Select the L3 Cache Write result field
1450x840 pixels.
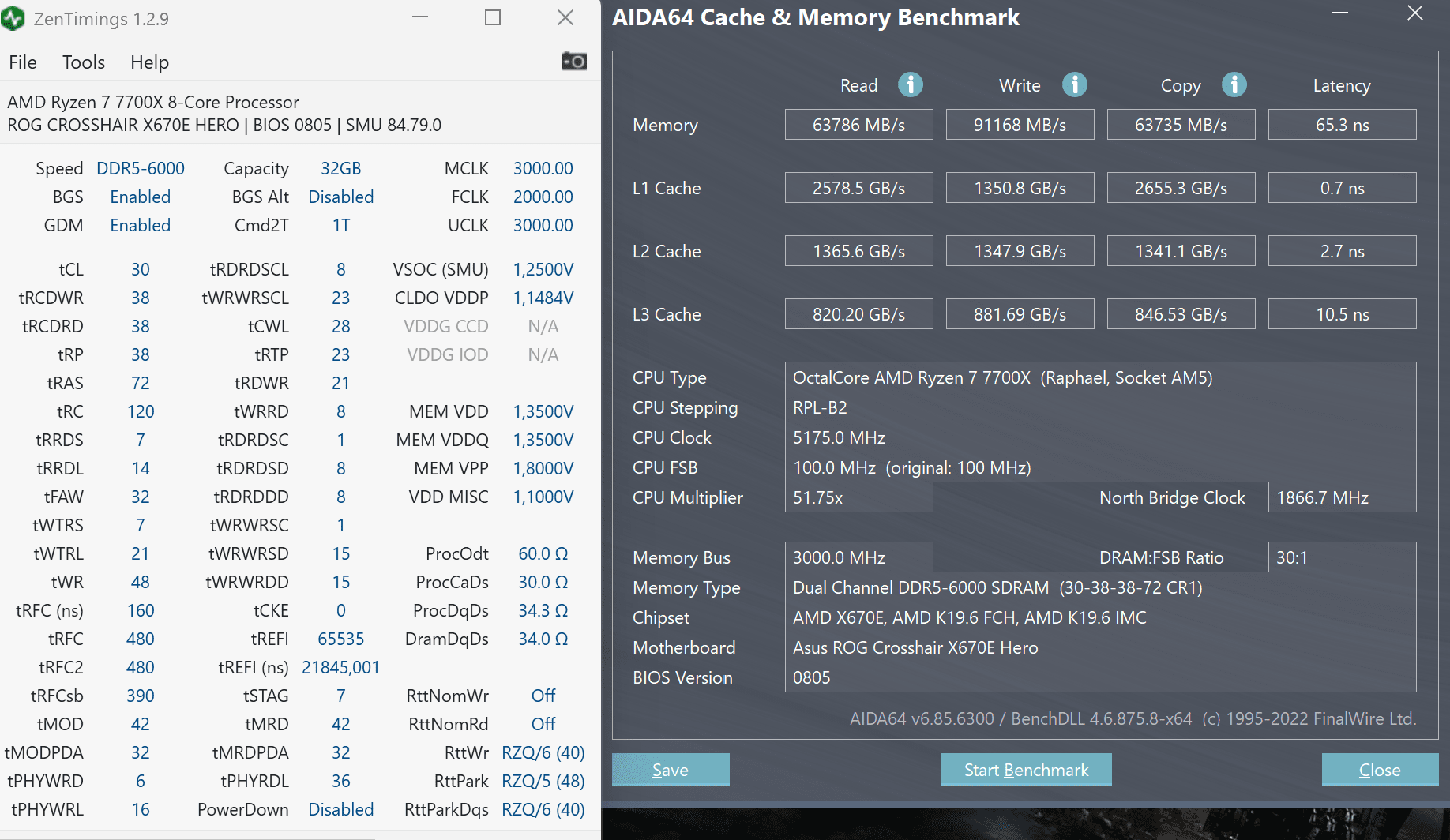[1020, 314]
